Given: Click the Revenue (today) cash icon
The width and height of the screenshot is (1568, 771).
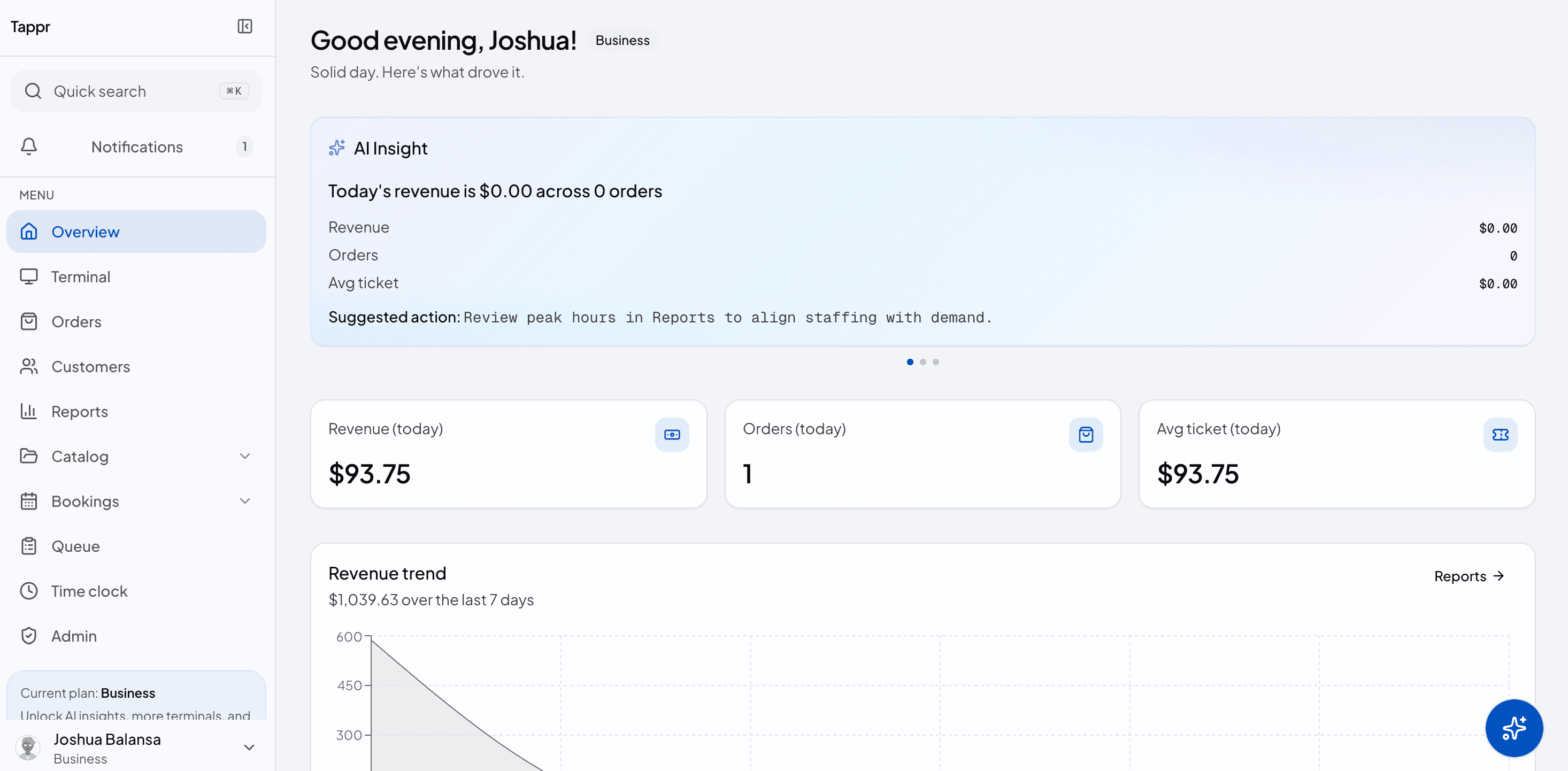Looking at the screenshot, I should 672,435.
